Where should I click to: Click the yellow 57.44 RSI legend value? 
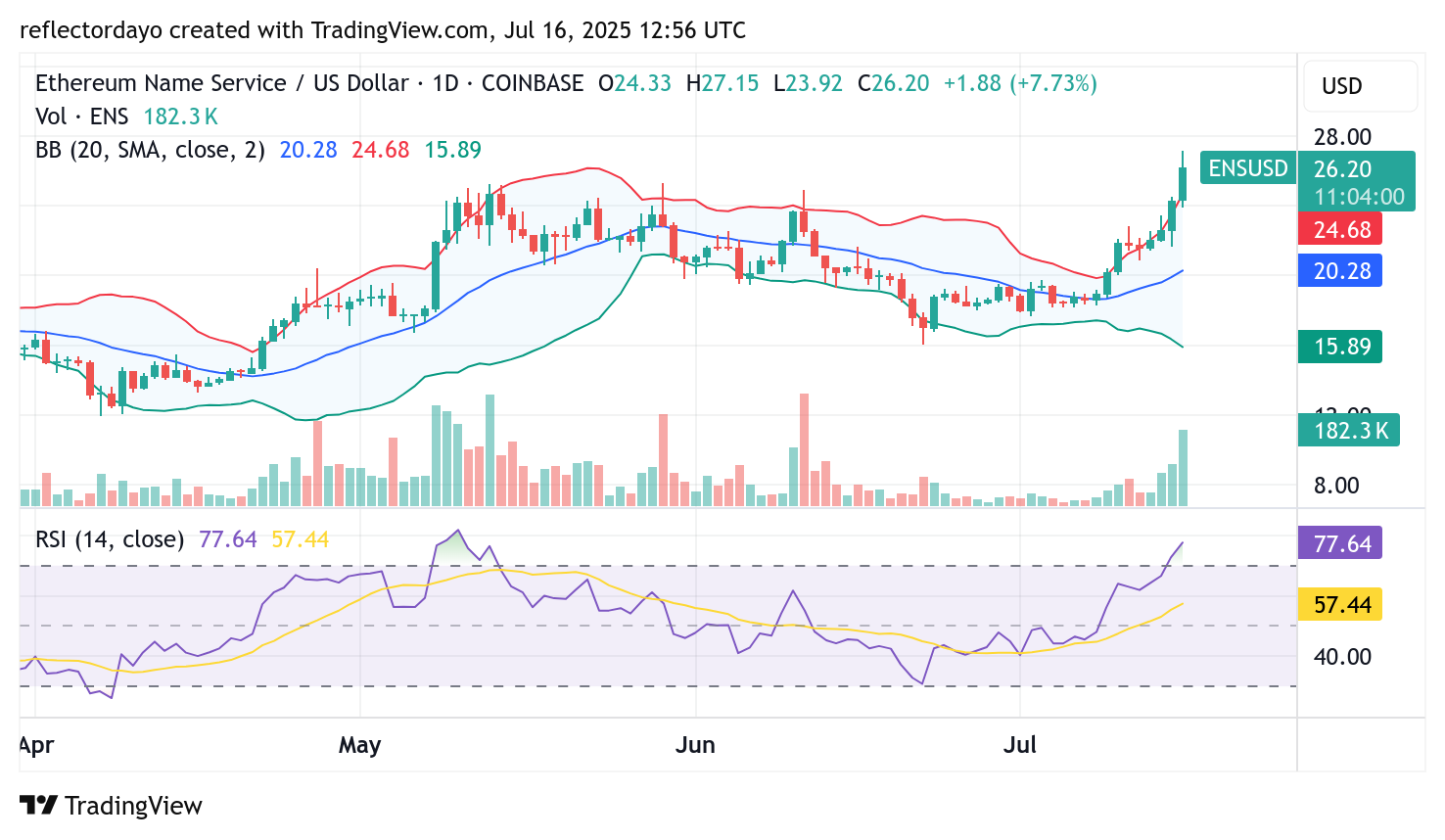(x=301, y=539)
